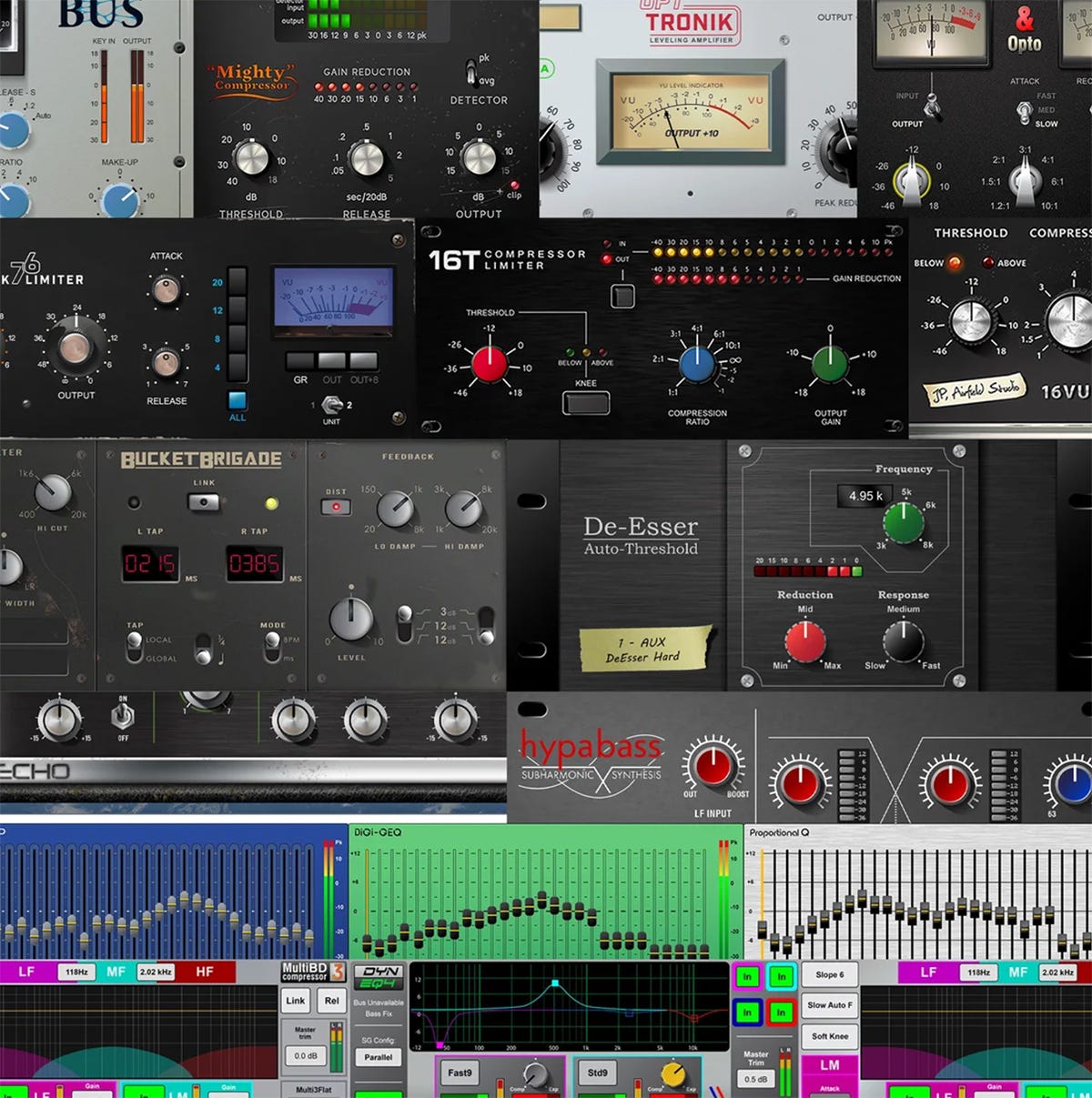
Task: Click the green De-Esser Frequency knob
Action: pyautogui.click(x=904, y=523)
